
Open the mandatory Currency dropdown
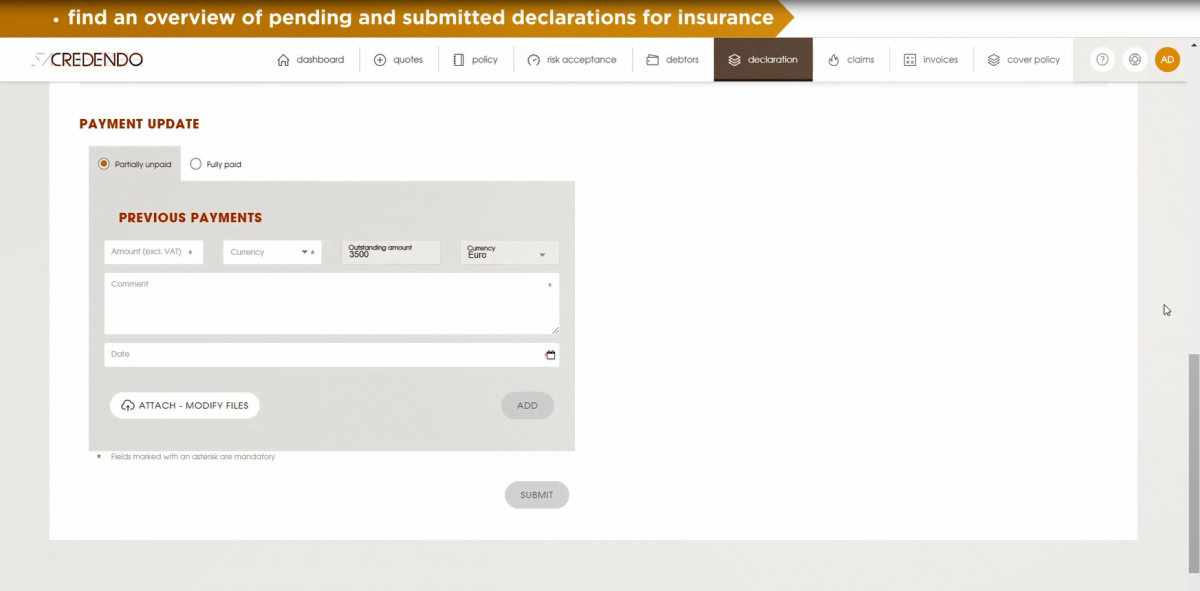click(x=272, y=252)
